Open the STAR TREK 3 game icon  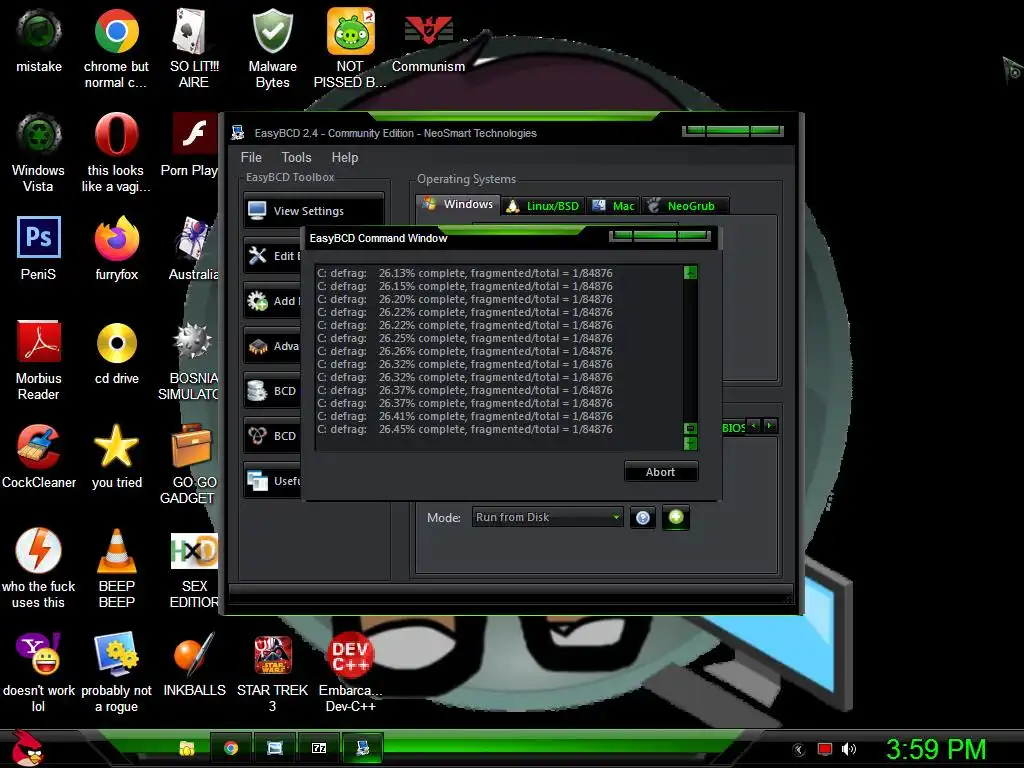(272, 673)
